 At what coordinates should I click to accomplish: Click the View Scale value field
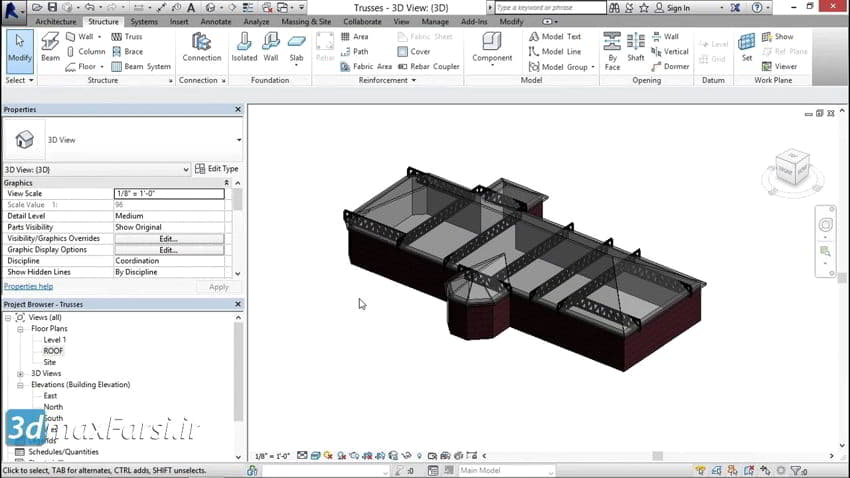point(168,194)
